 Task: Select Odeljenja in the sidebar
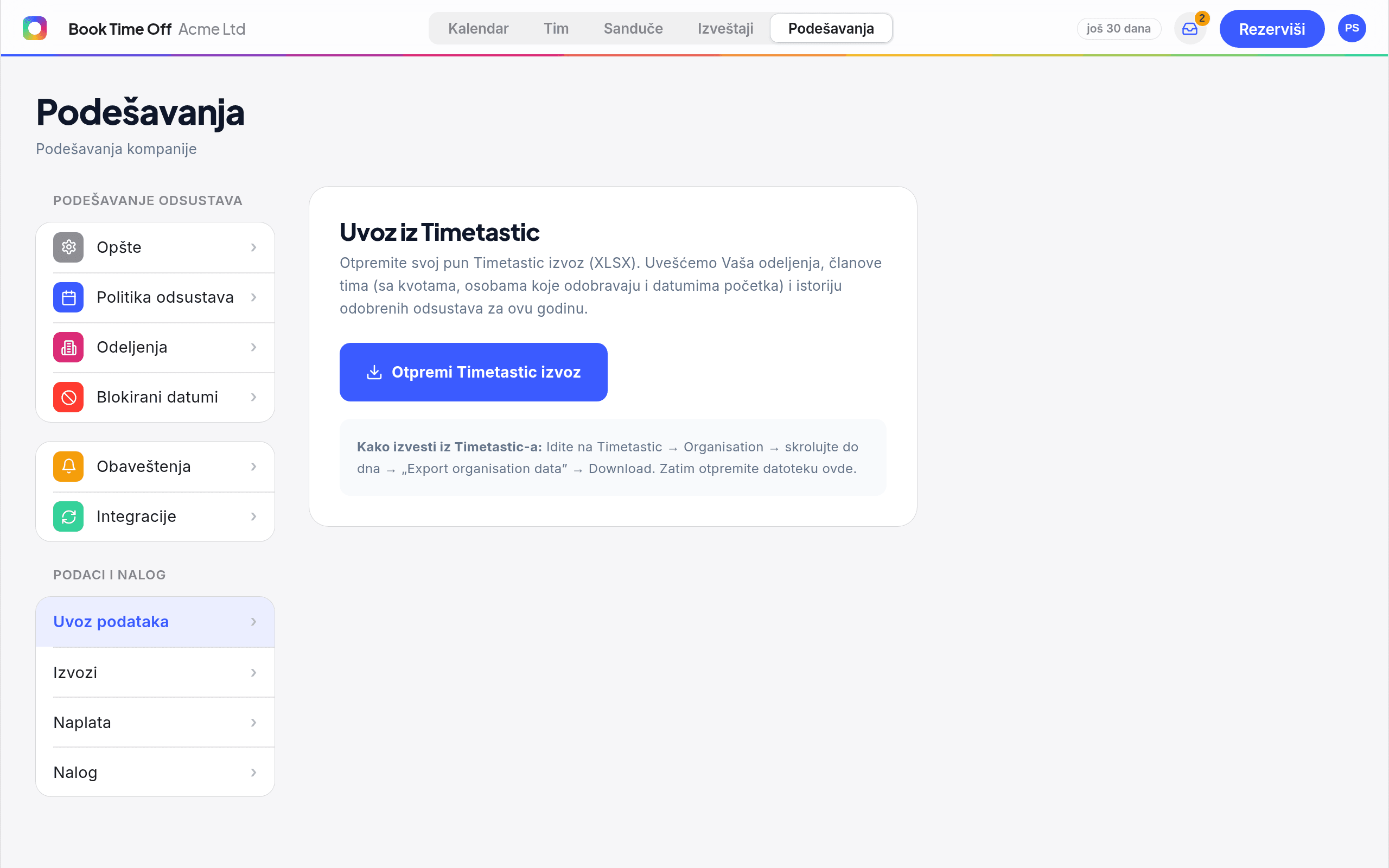tap(155, 347)
